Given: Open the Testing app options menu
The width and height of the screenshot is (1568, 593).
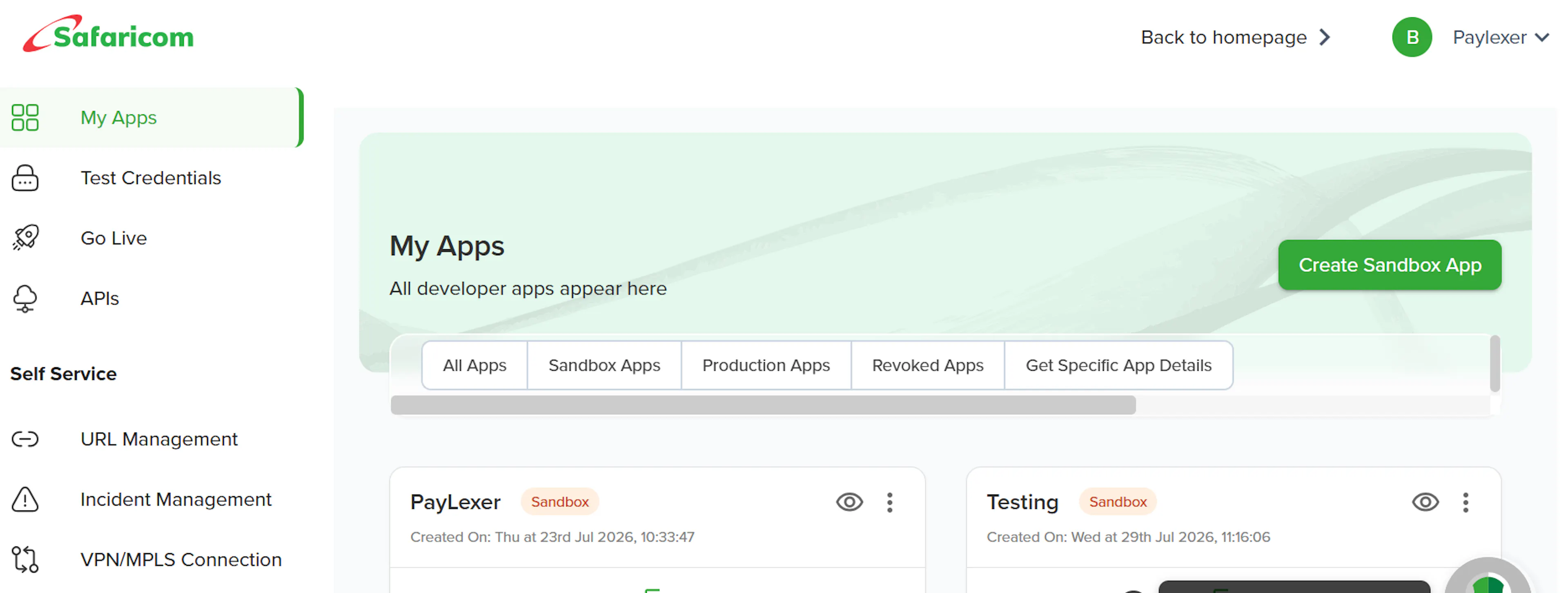Looking at the screenshot, I should click(x=1466, y=502).
